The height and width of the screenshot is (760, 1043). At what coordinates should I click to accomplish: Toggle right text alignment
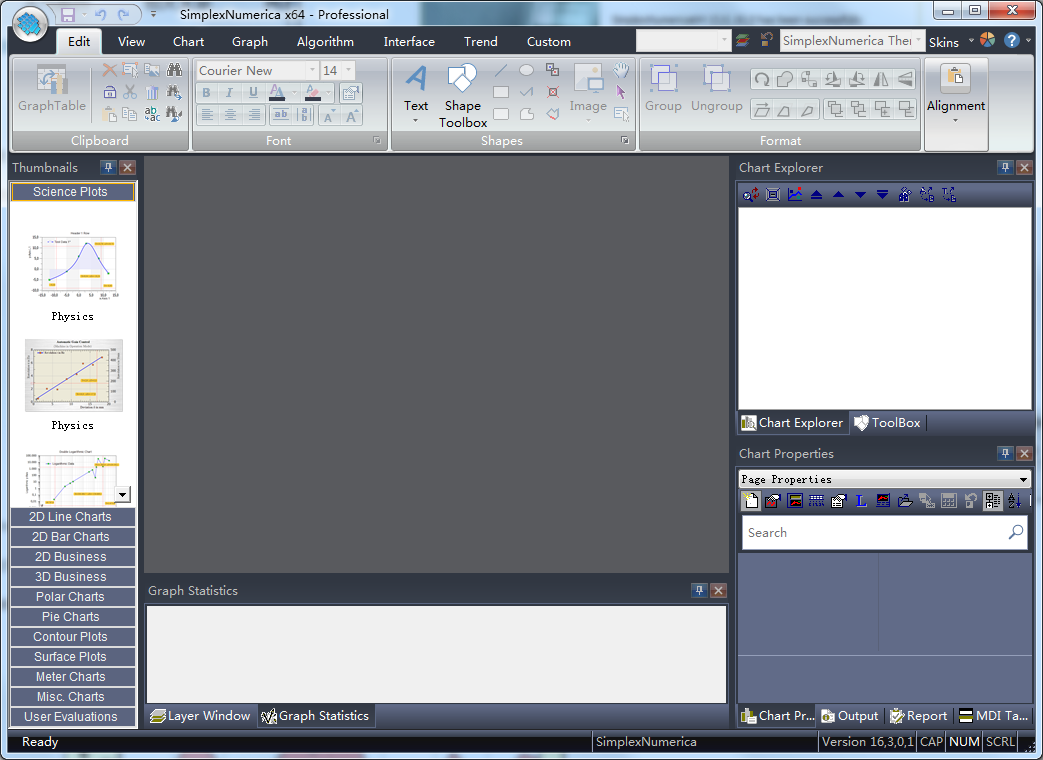[x=254, y=115]
